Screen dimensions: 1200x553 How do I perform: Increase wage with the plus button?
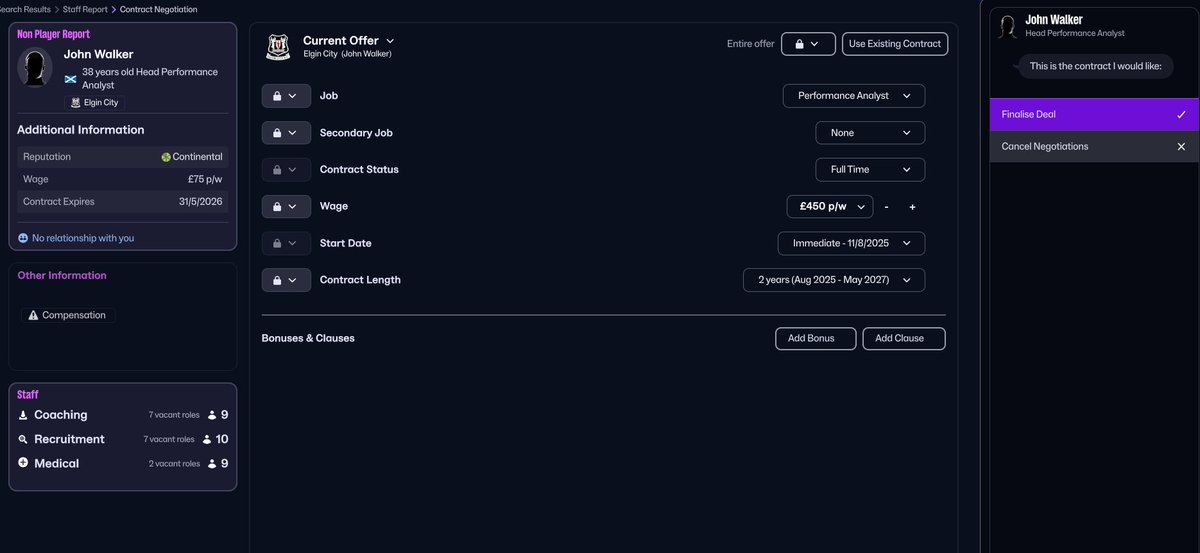click(x=912, y=207)
